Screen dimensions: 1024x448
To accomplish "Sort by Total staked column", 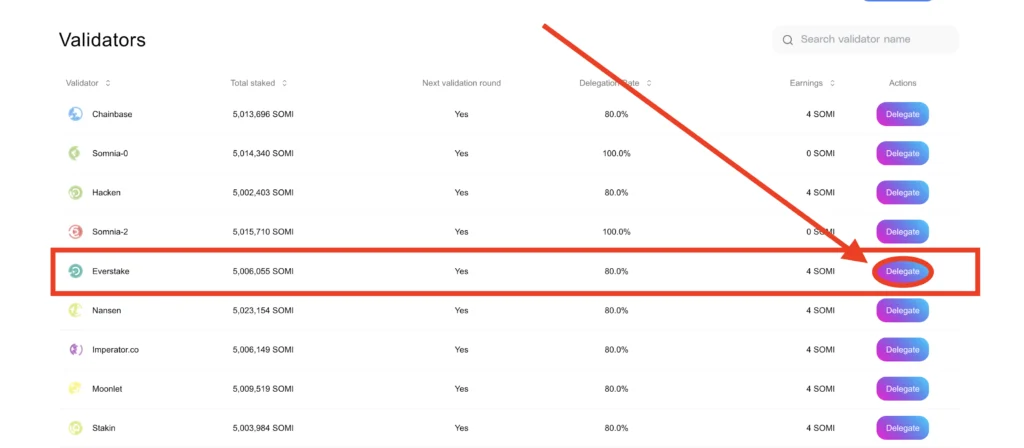I will click(259, 83).
